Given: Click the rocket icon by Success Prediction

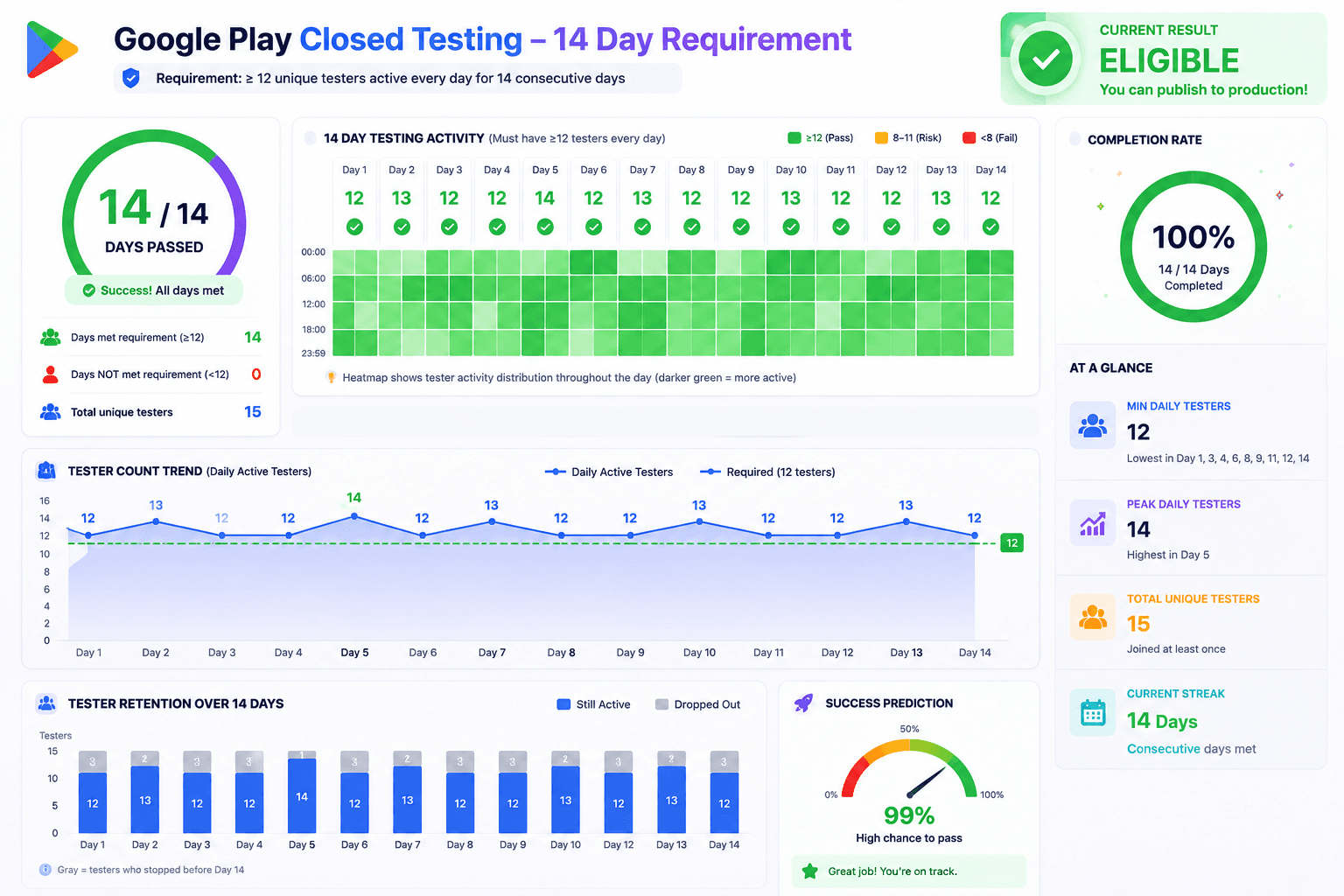Looking at the screenshot, I should [x=803, y=703].
